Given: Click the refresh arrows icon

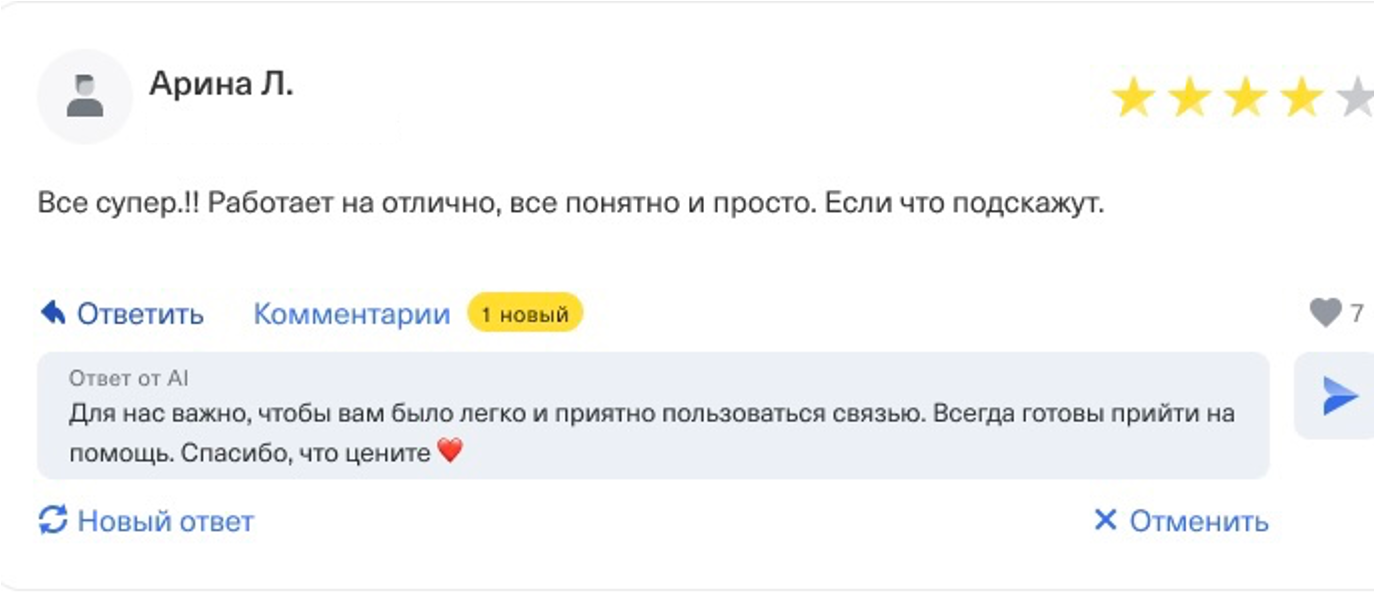Looking at the screenshot, I should point(53,520).
